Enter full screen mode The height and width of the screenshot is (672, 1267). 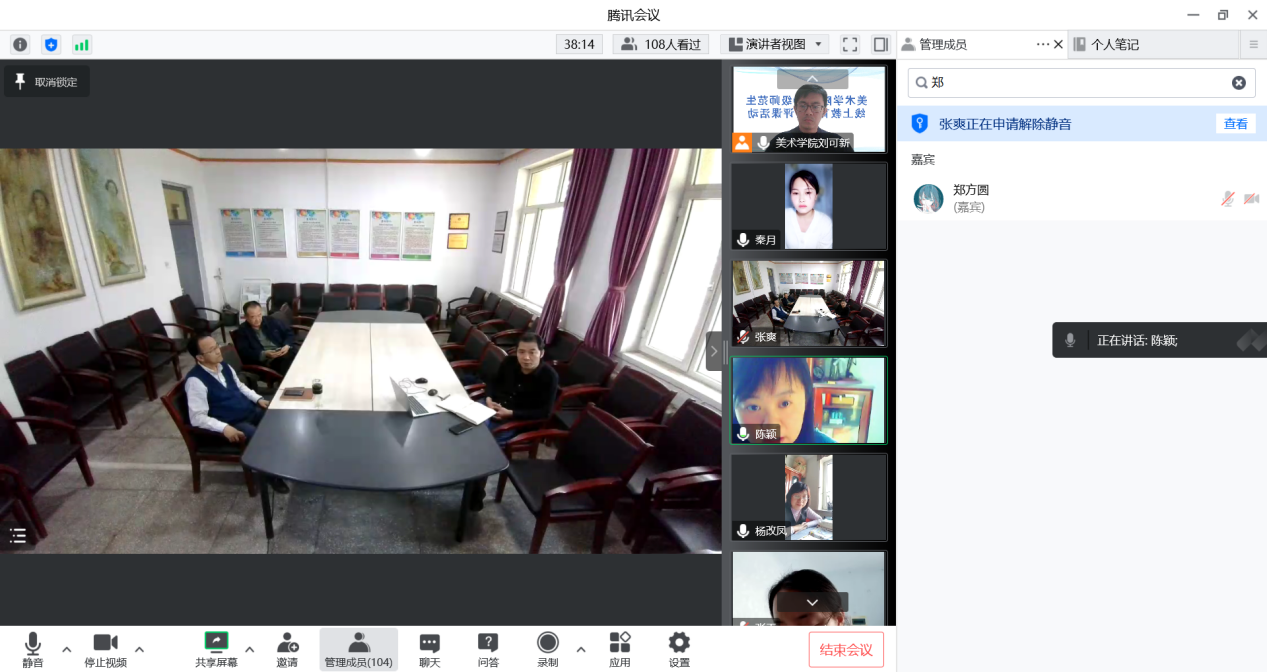[850, 44]
